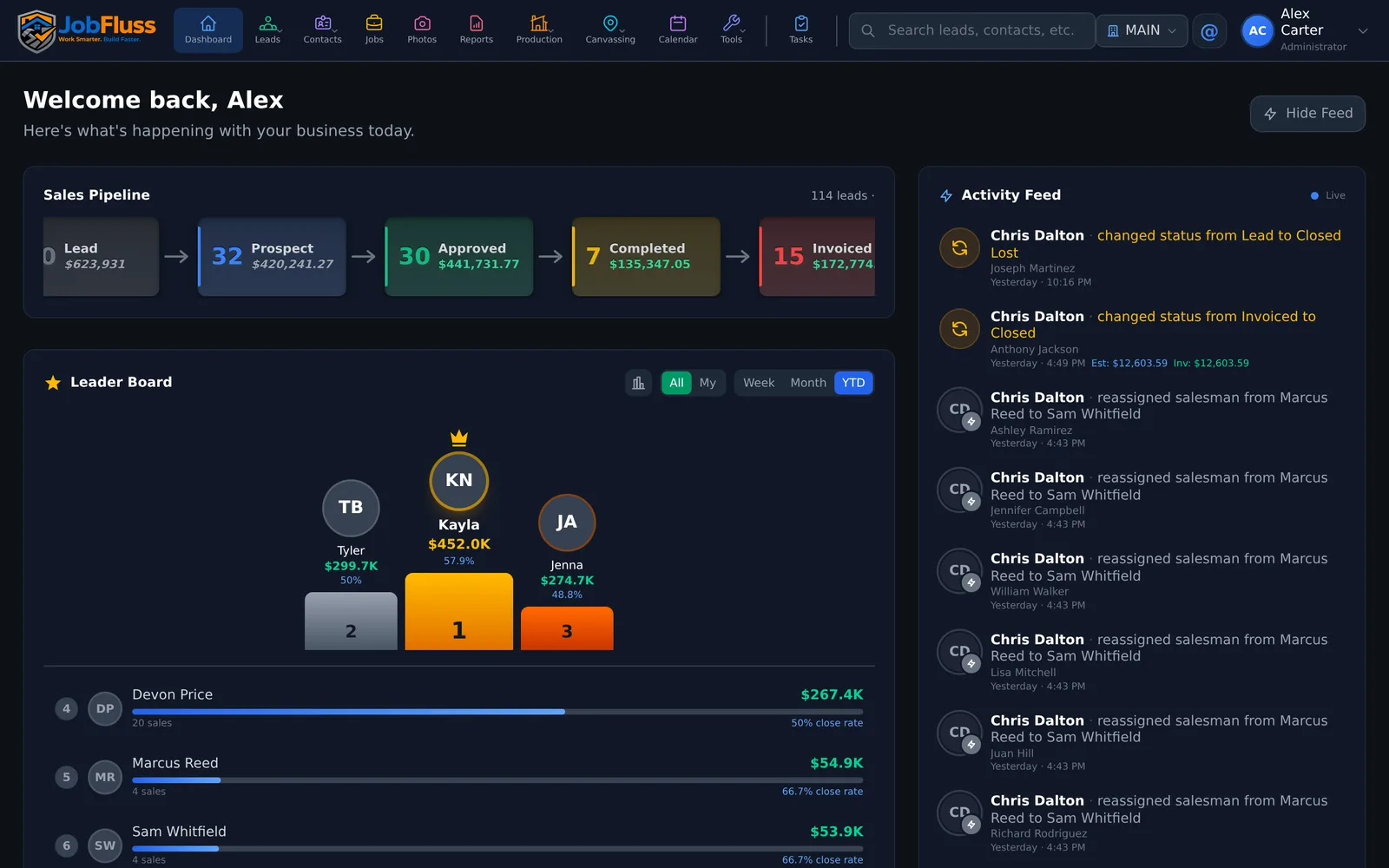Click the @ mentions icon
The image size is (1389, 868).
click(x=1208, y=31)
